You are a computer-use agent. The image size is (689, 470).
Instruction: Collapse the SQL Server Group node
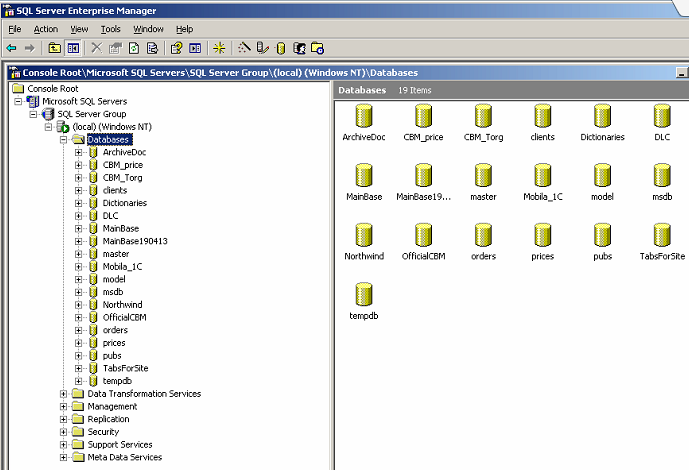[33, 114]
